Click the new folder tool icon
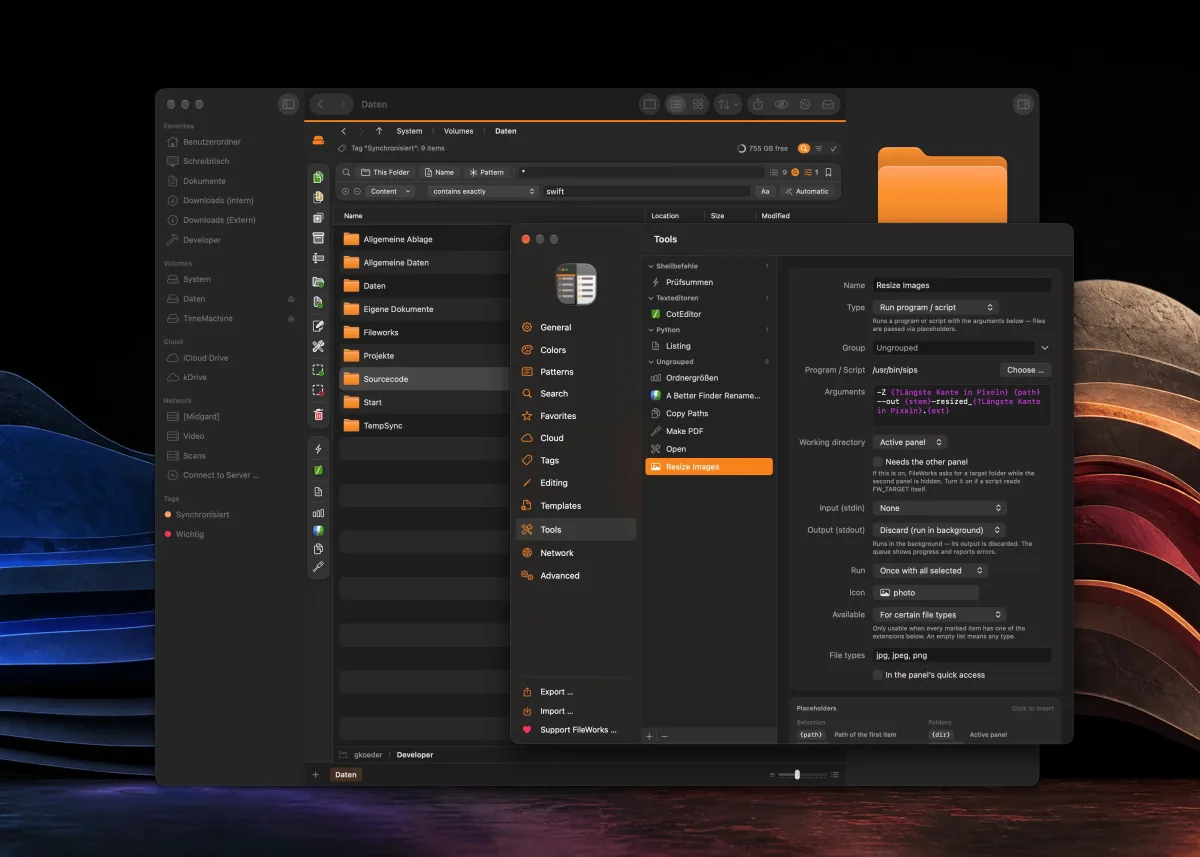The width and height of the screenshot is (1200, 857). point(318,282)
